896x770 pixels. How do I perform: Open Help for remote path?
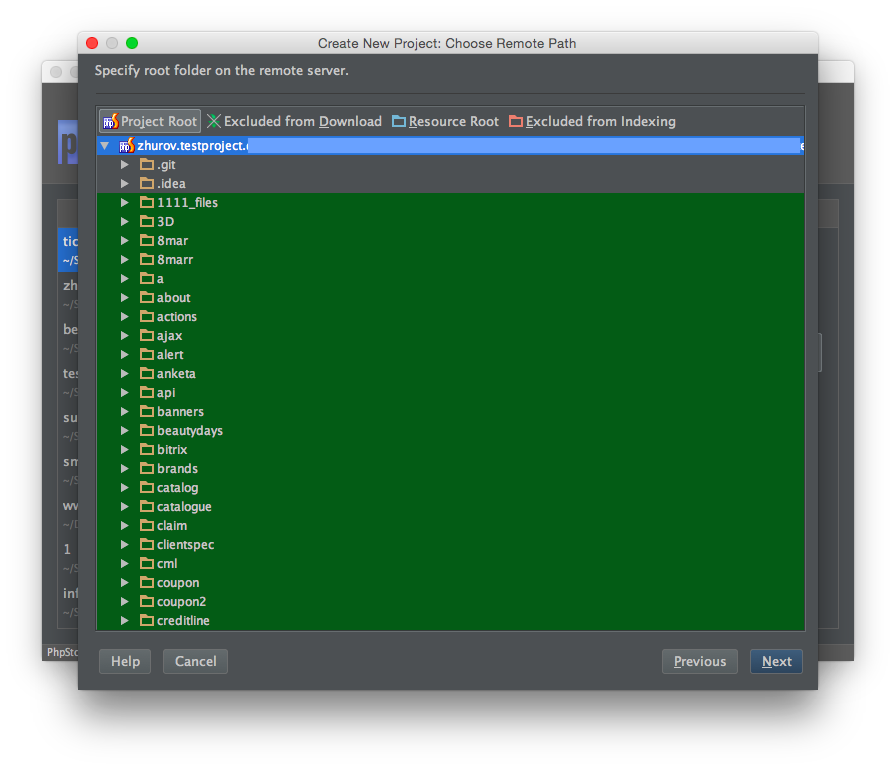coord(125,661)
